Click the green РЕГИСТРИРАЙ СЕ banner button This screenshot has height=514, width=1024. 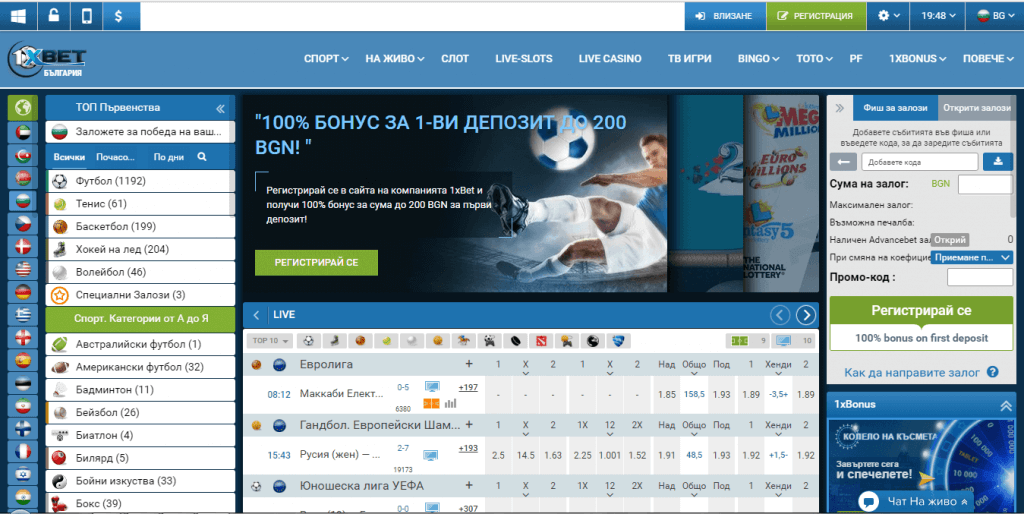(x=316, y=262)
